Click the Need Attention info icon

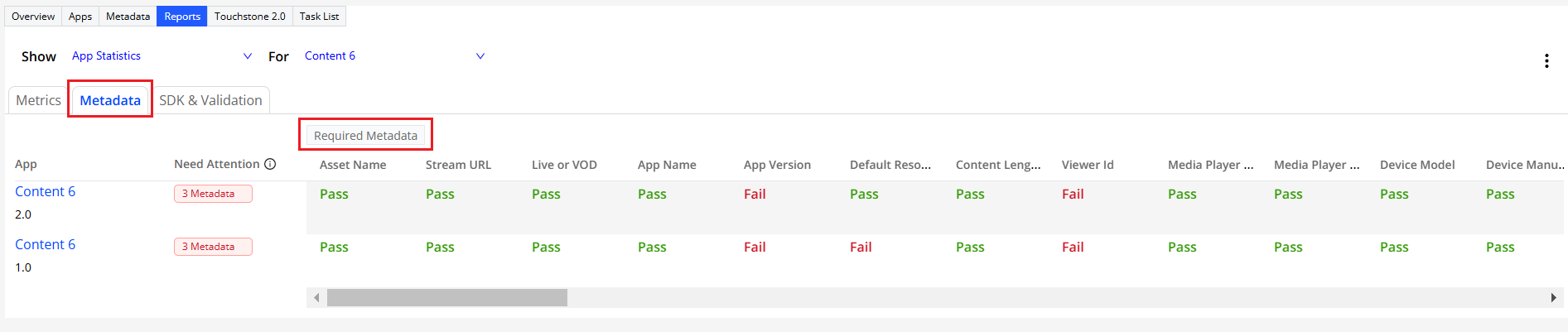click(x=270, y=164)
